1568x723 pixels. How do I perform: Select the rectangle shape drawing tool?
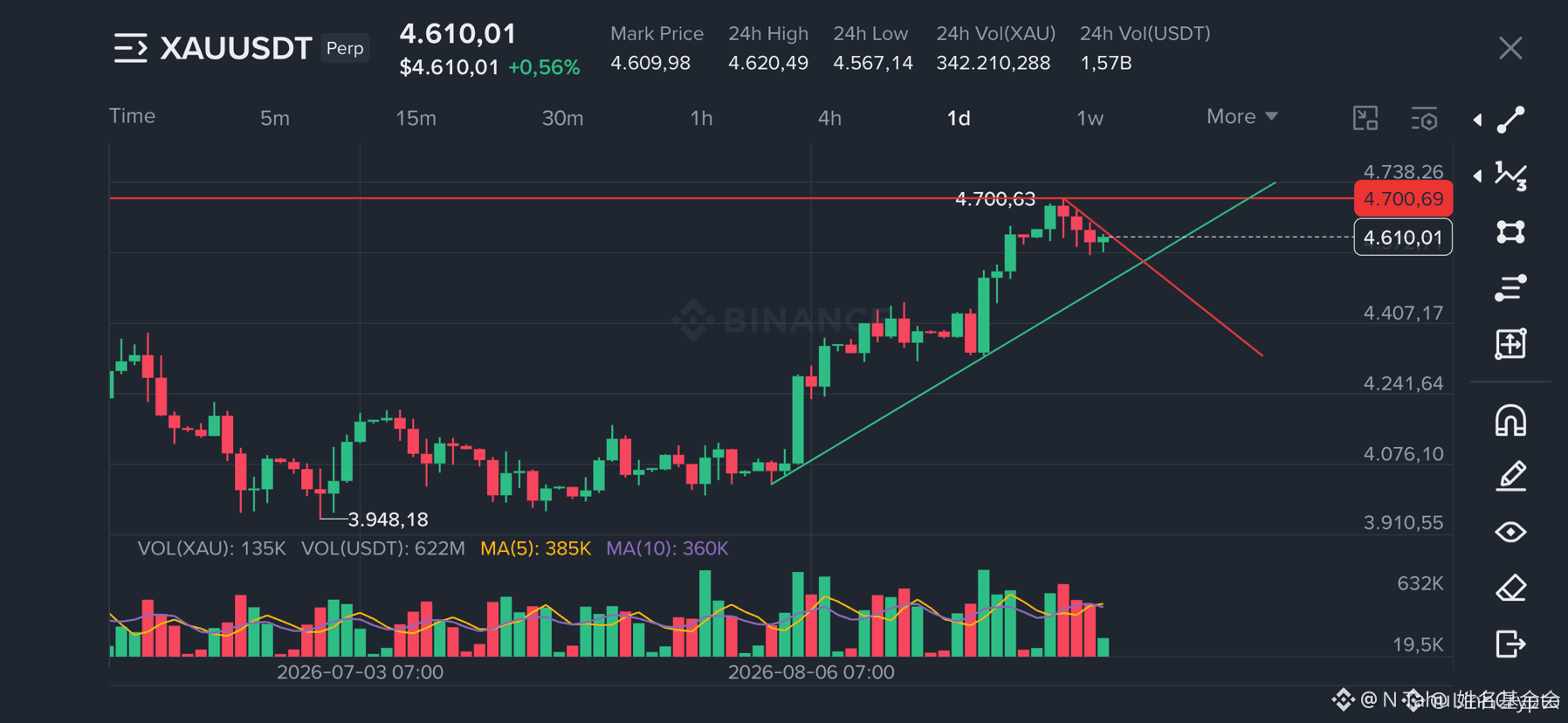pyautogui.click(x=1510, y=231)
